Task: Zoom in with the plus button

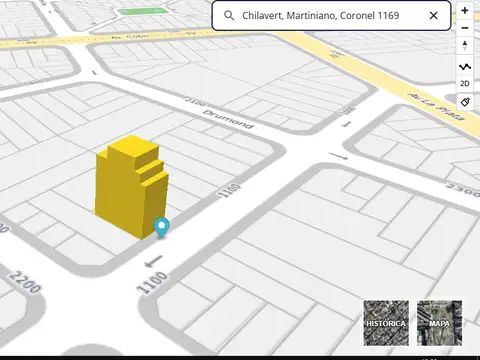Action: tap(465, 11)
